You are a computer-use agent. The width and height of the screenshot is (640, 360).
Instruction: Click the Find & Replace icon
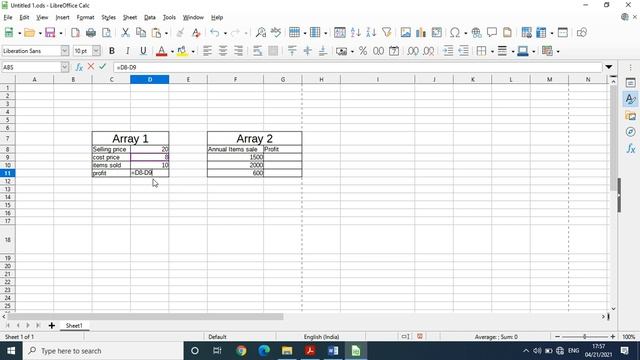point(260,33)
